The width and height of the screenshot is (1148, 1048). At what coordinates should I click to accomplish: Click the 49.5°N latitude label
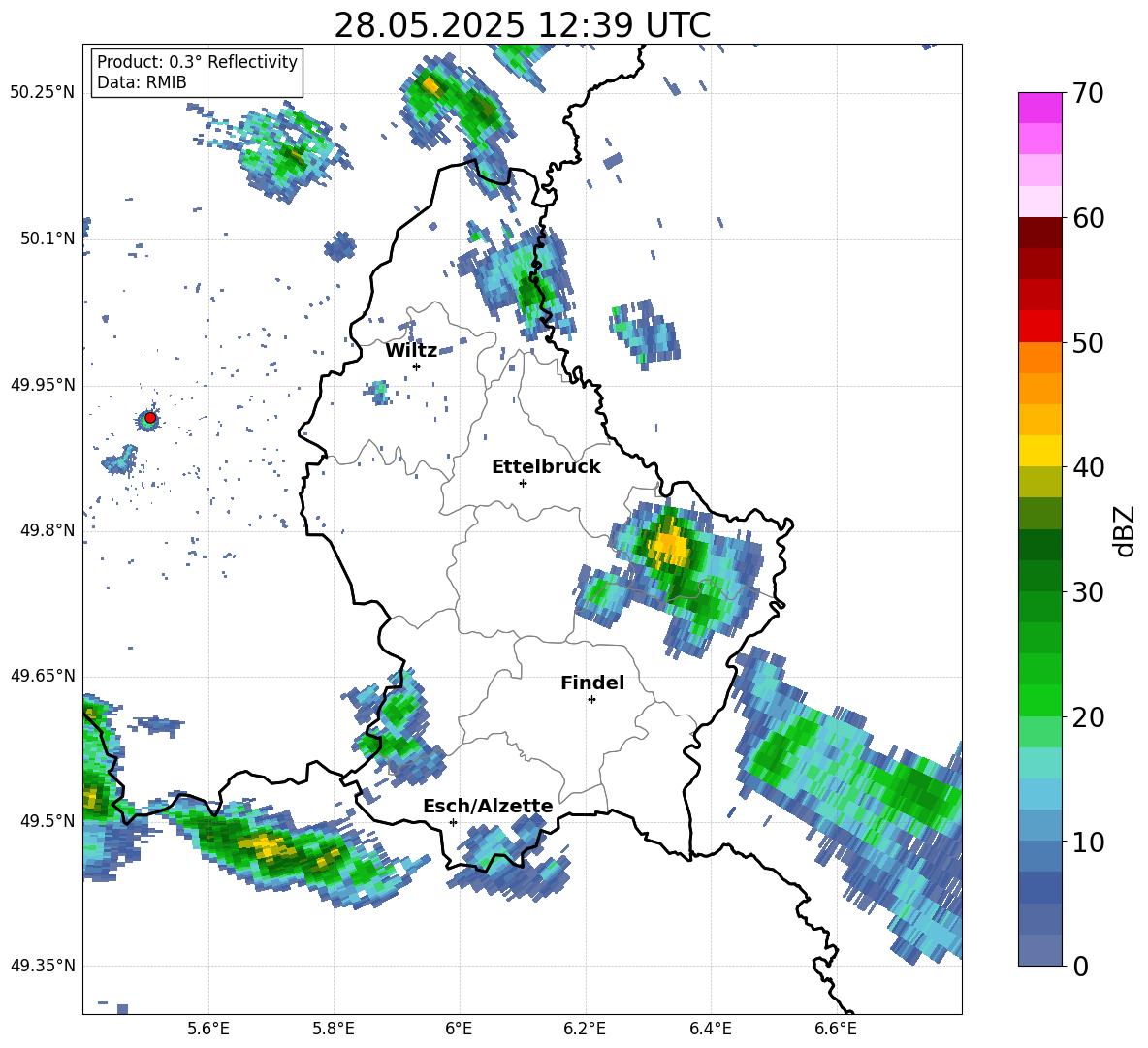pyautogui.click(x=47, y=820)
